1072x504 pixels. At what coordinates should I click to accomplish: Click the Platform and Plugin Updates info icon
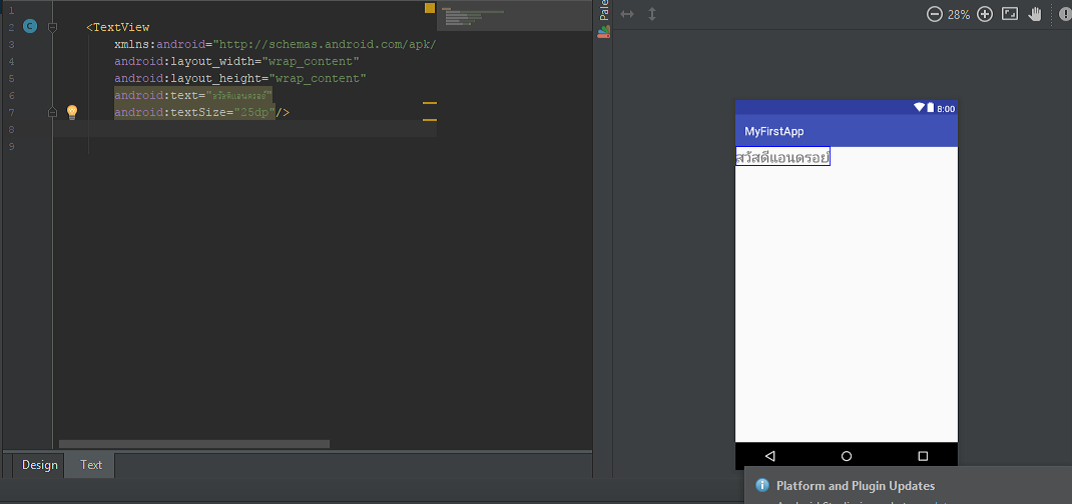[762, 486]
